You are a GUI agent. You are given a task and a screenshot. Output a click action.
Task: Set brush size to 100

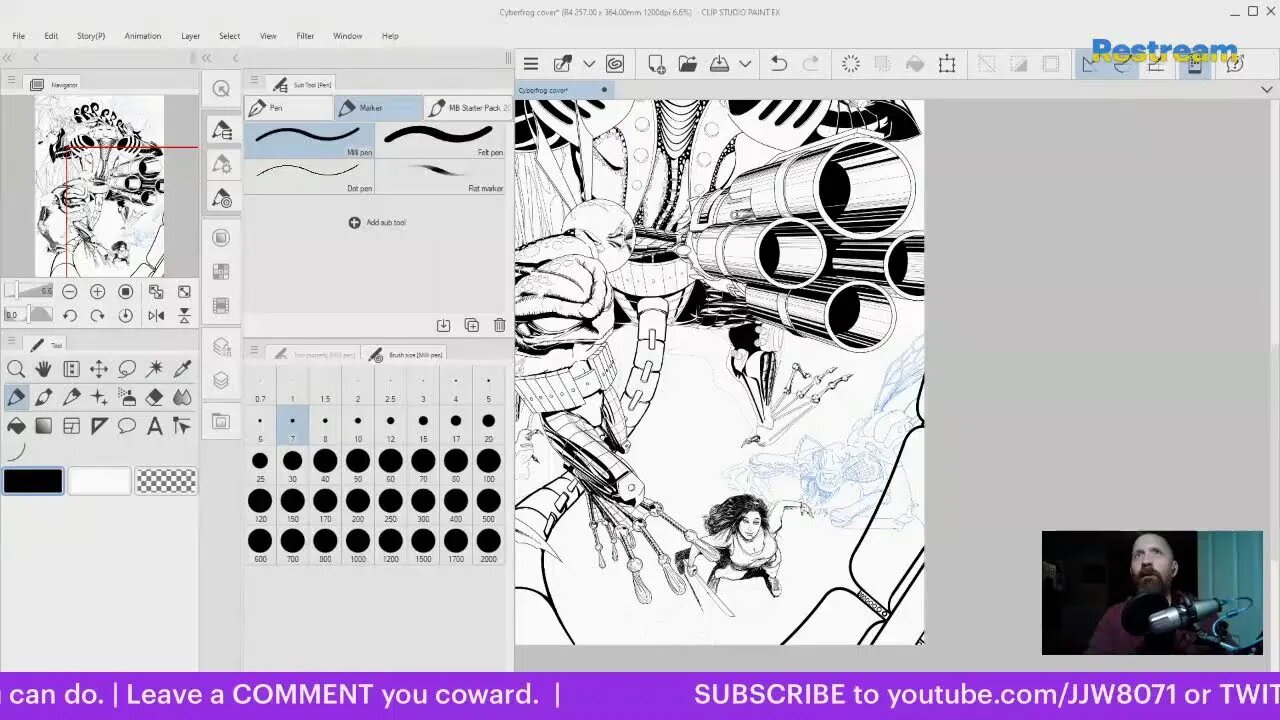488,465
